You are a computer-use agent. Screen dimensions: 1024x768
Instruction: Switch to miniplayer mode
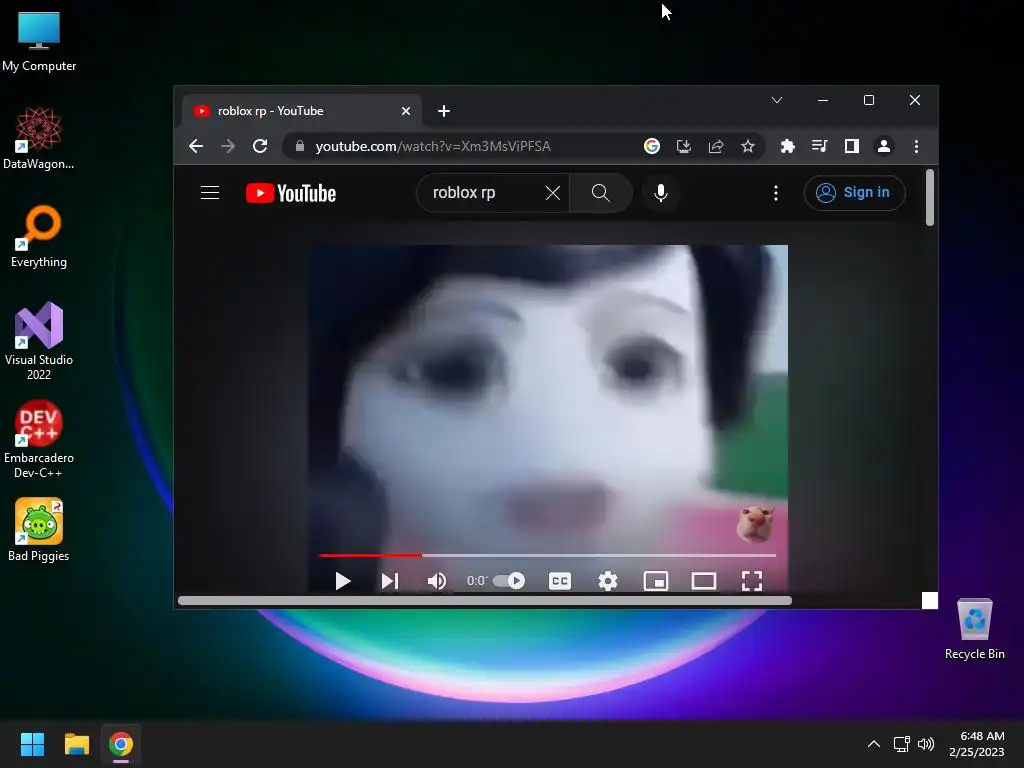pyautogui.click(x=656, y=581)
